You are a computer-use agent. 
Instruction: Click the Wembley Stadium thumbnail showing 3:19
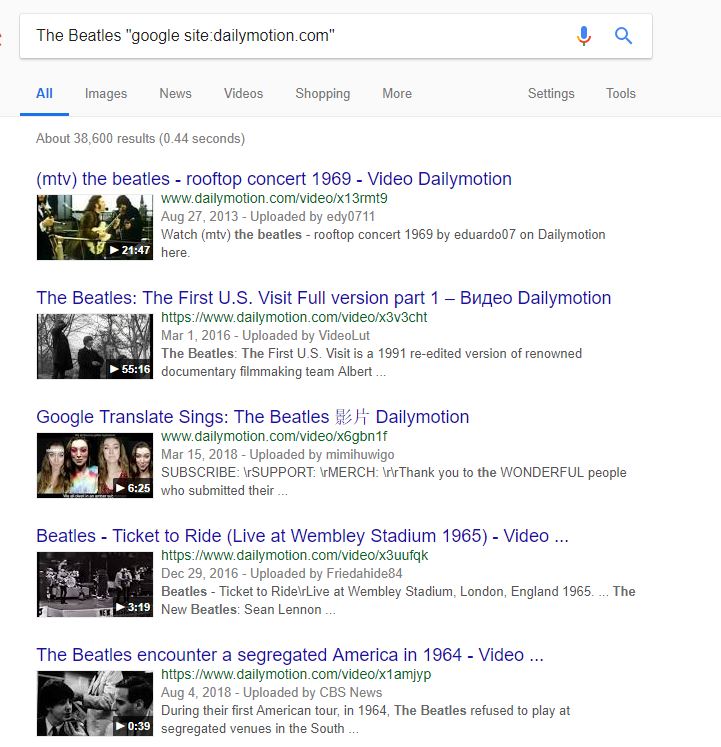pyautogui.click(x=94, y=584)
